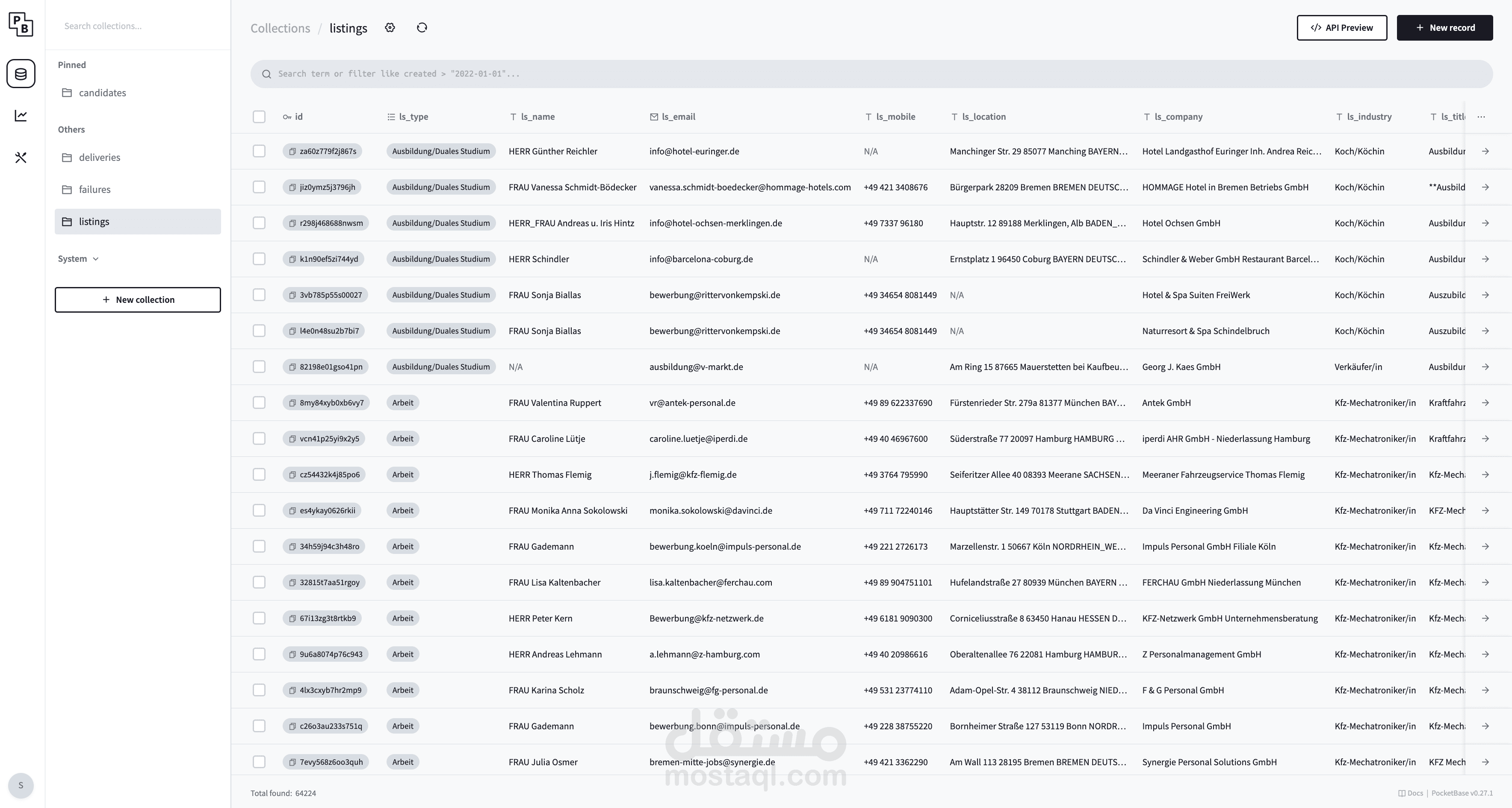Select the checkbox for Thomas Flemig row

(259, 474)
